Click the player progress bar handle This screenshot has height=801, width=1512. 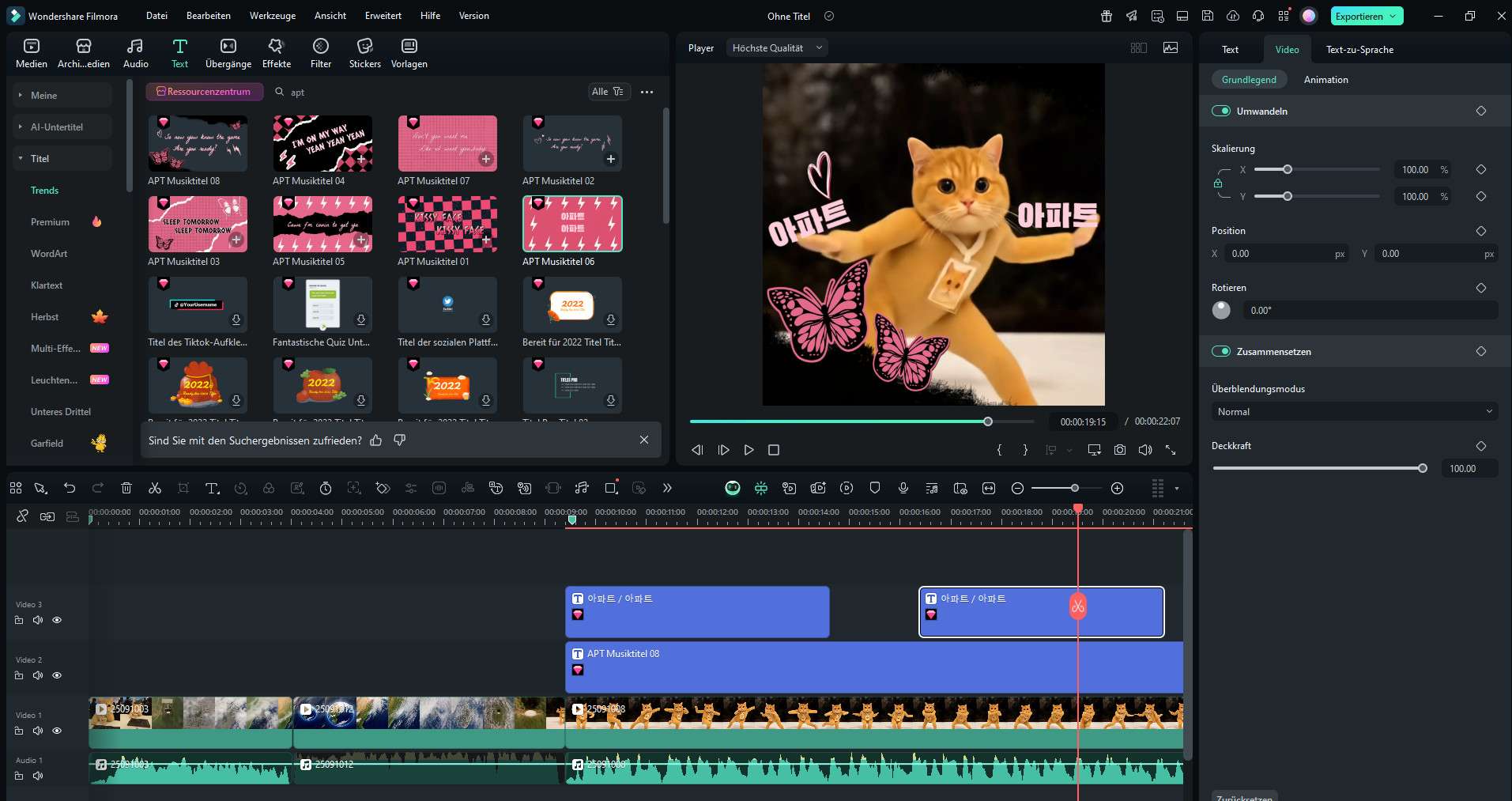pyautogui.click(x=988, y=421)
